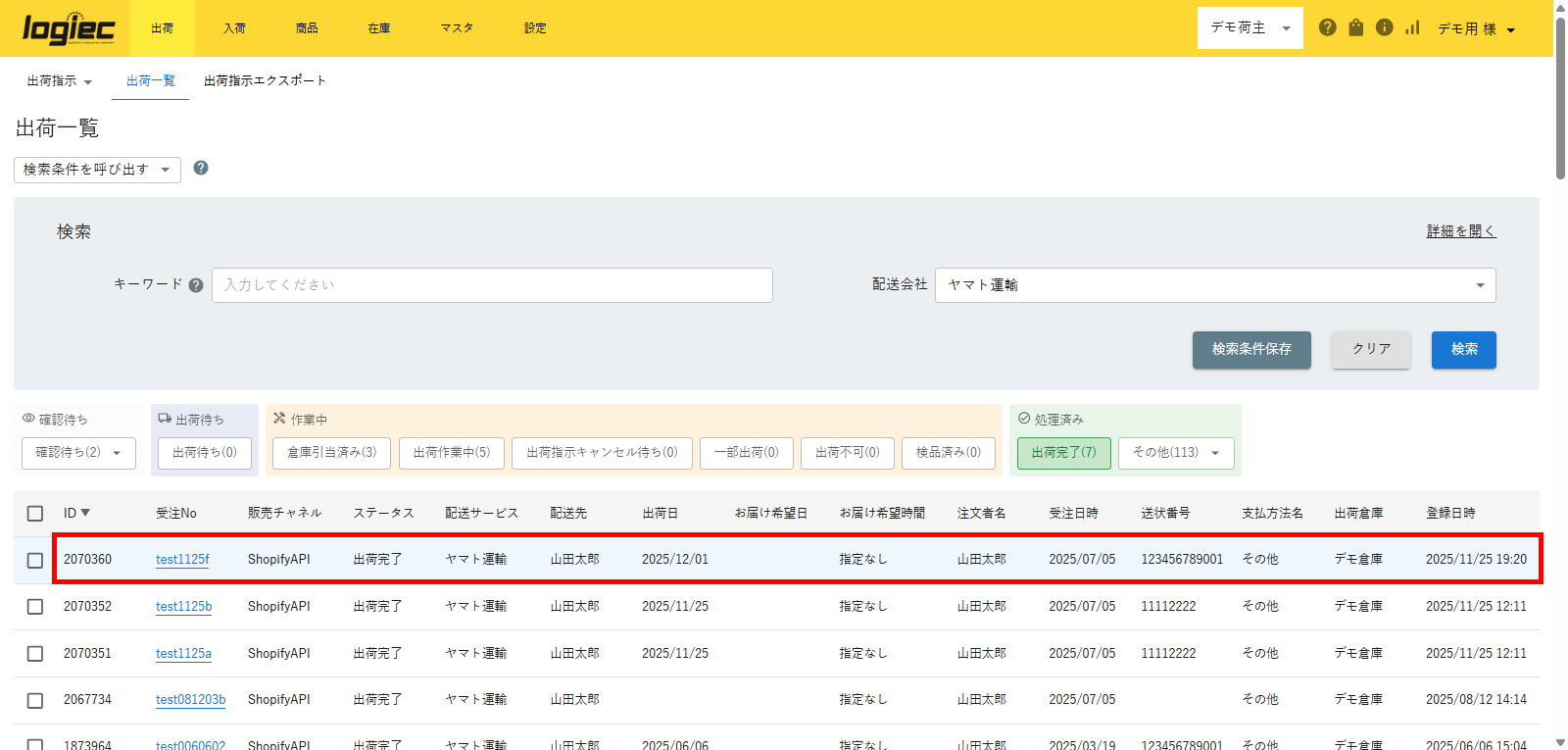This screenshot has width=1568, height=750.
Task: Open the マスタ top menu
Action: pyautogui.click(x=457, y=28)
